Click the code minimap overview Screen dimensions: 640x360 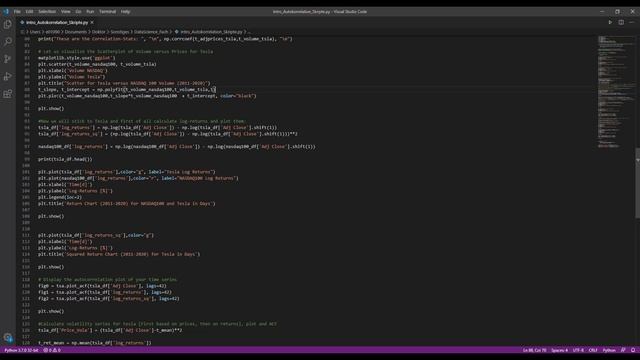(x=616, y=92)
